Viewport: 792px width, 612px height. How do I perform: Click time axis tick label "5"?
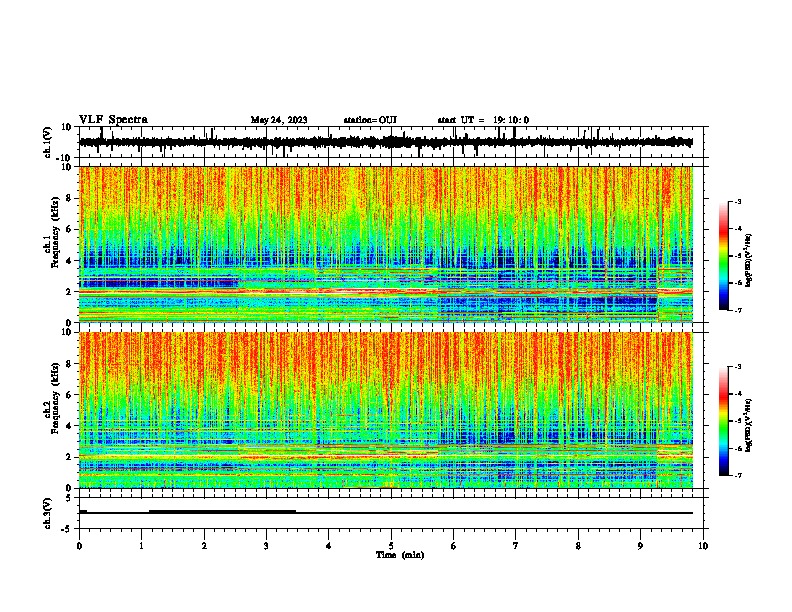click(x=391, y=546)
